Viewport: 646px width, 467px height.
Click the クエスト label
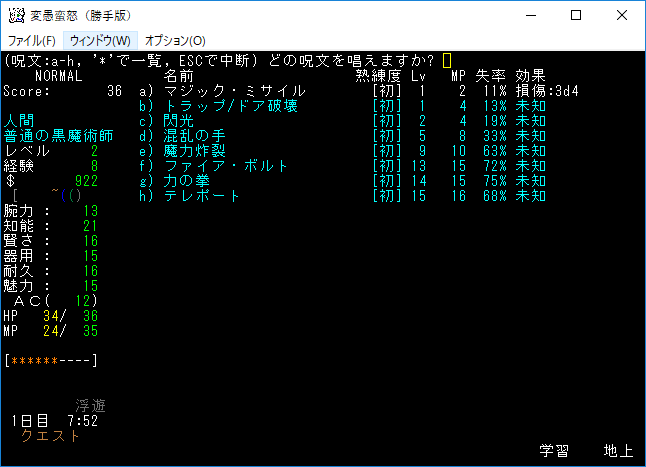[51, 436]
